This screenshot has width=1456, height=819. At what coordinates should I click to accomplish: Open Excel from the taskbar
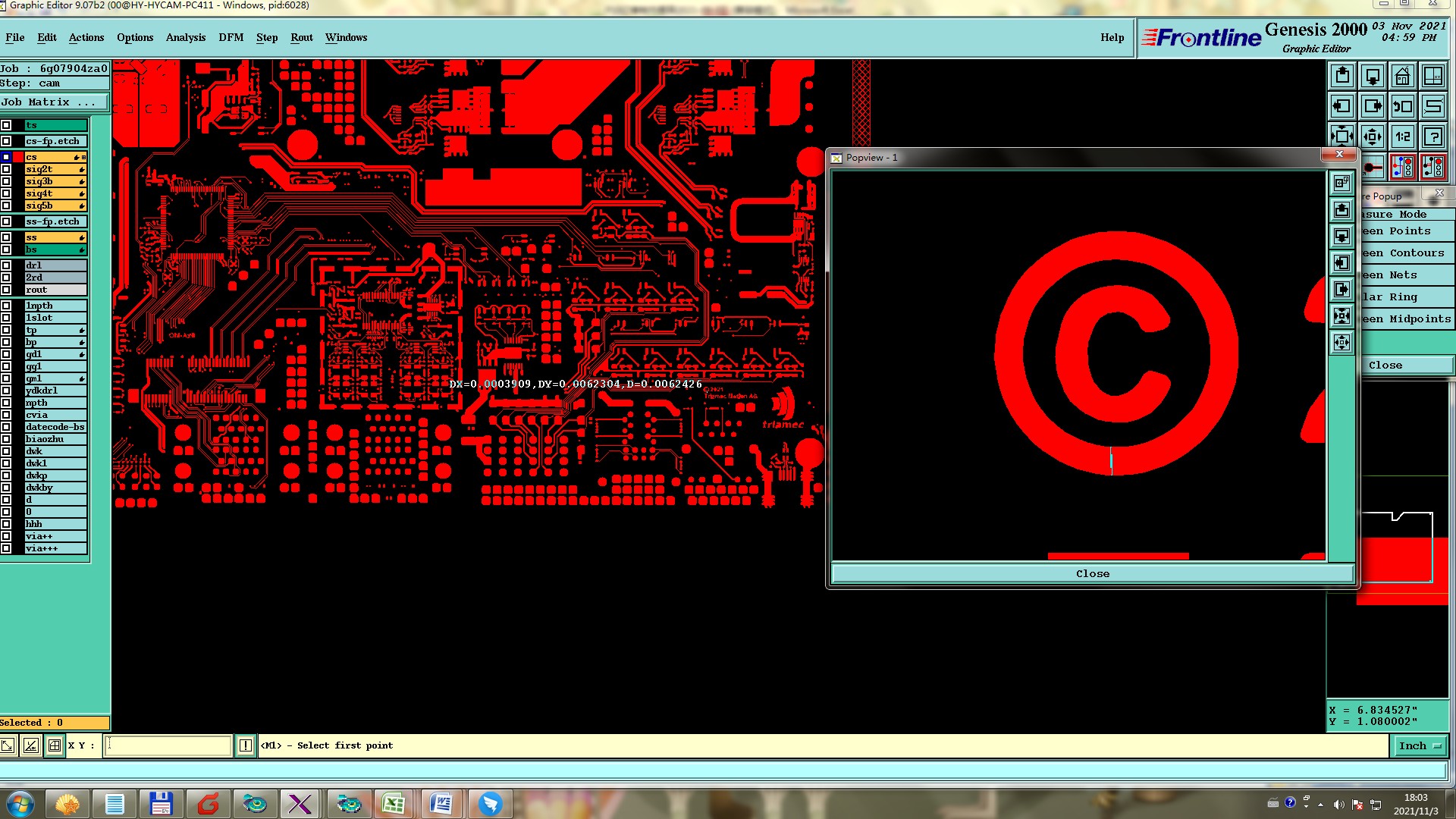coord(394,804)
